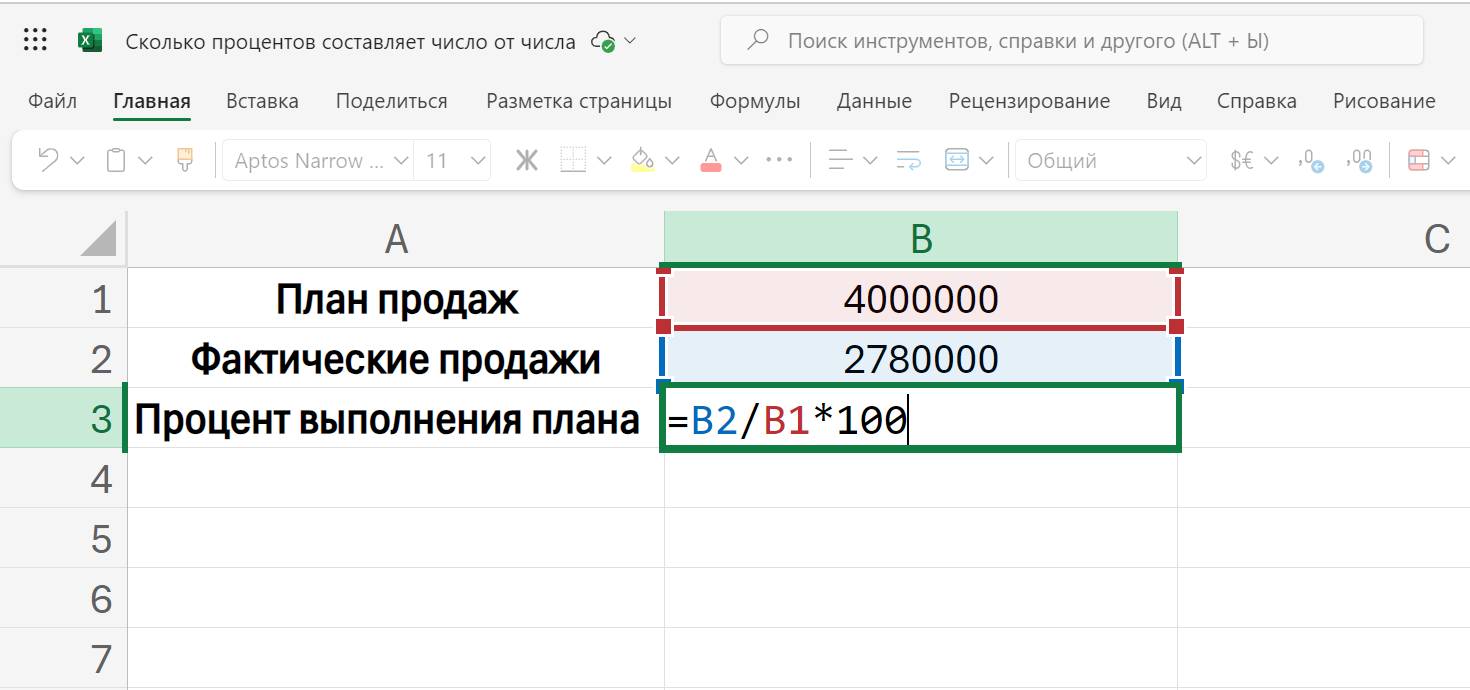Expand the save status dropdown arrow
Image resolution: width=1470 pixels, height=690 pixels.
(x=630, y=41)
